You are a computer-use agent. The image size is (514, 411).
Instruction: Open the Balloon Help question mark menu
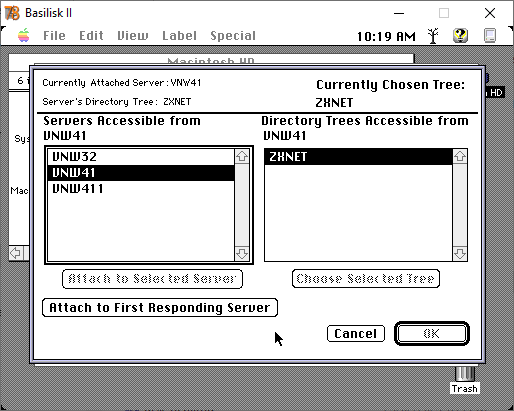tap(460, 35)
